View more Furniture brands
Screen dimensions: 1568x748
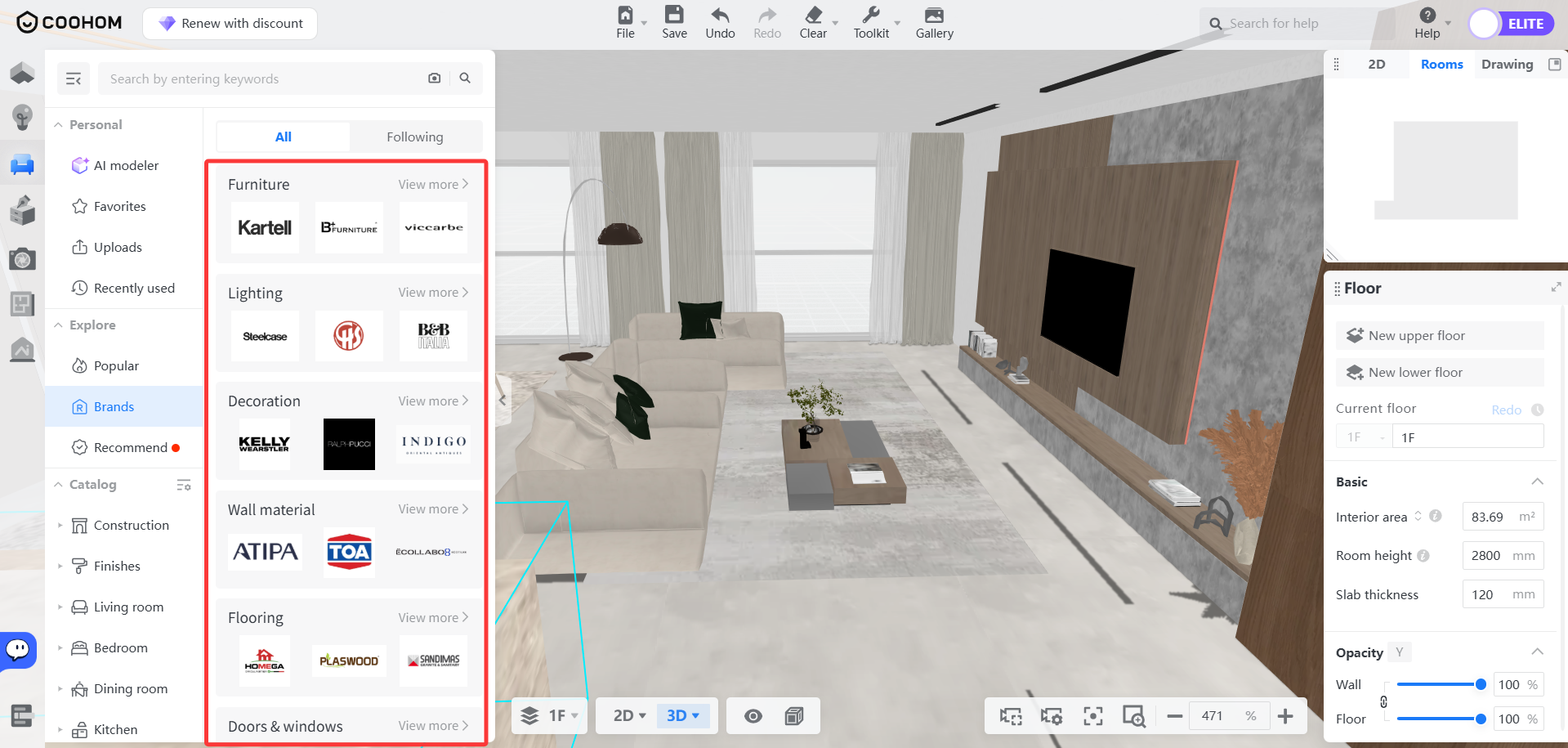pyautogui.click(x=433, y=185)
